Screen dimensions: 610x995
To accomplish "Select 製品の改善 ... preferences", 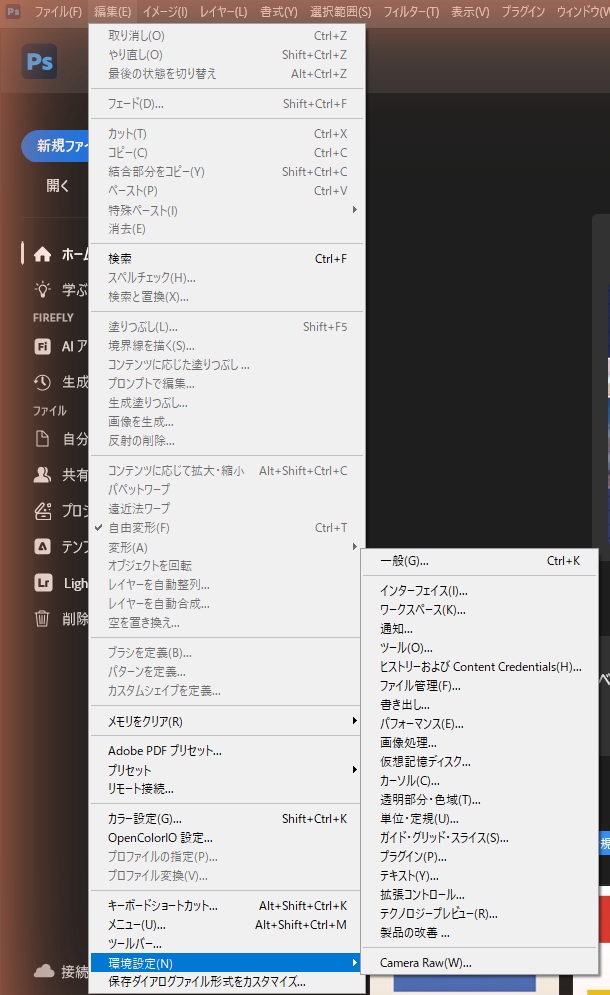I will pos(479,933).
